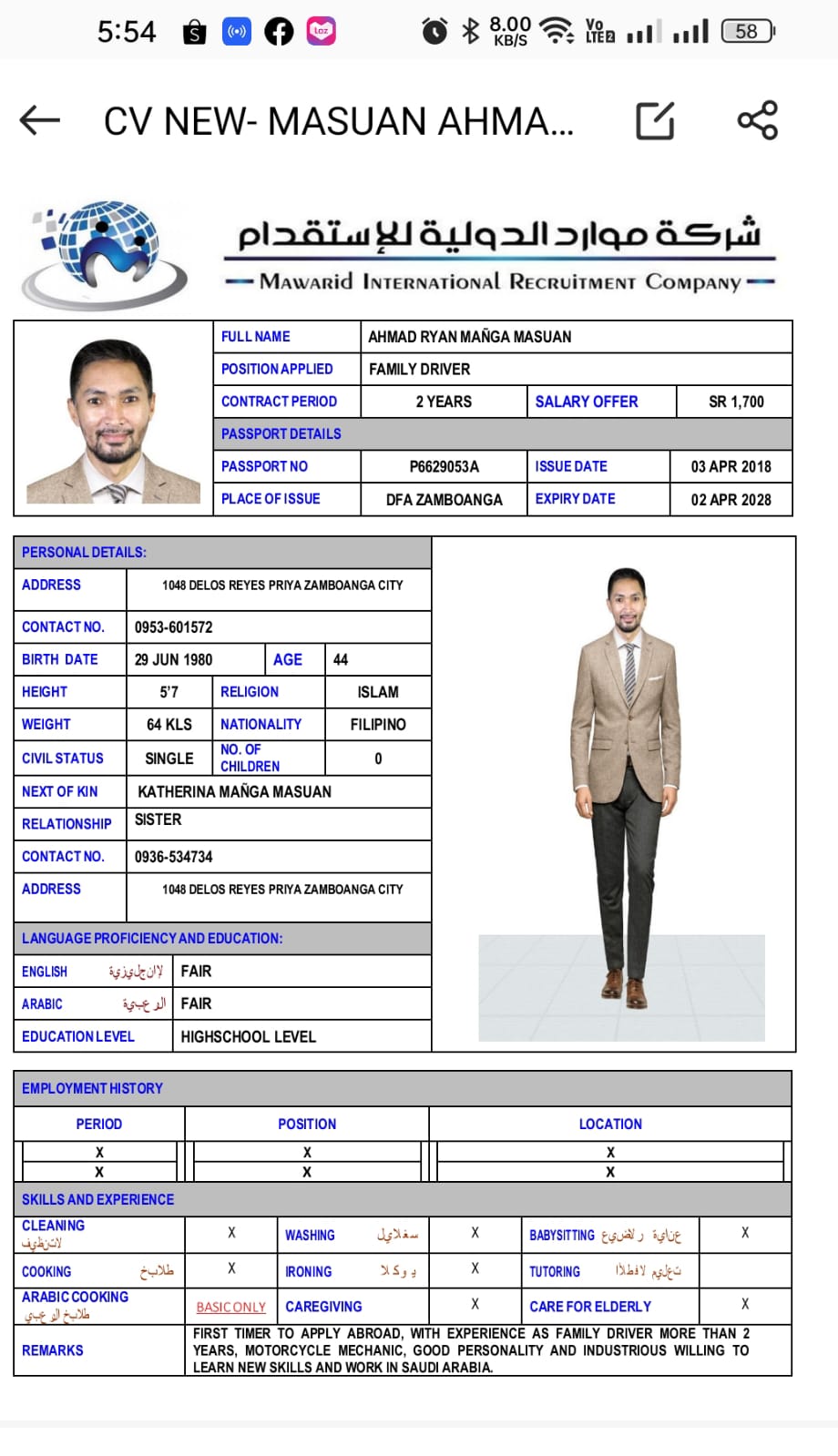Tap the ENGLISH language label
Viewport: 838px width, 1456px height.
[x=45, y=972]
